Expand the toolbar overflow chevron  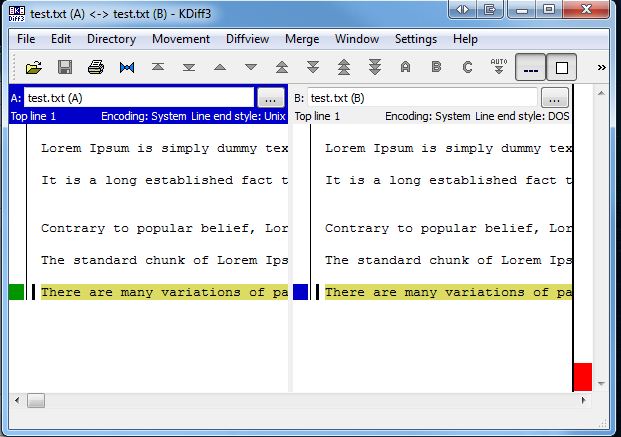pos(602,68)
